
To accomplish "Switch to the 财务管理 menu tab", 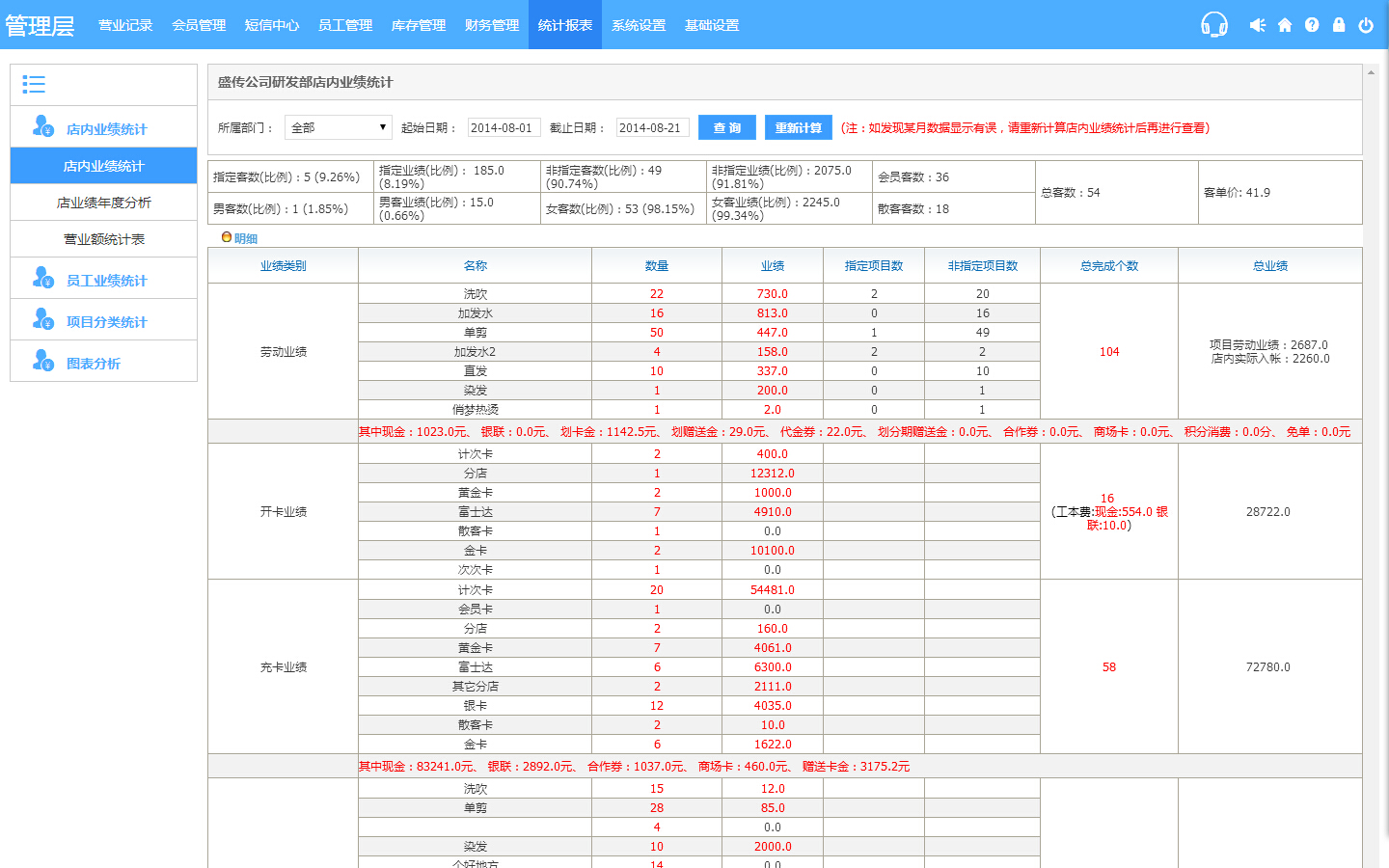I will [x=492, y=25].
